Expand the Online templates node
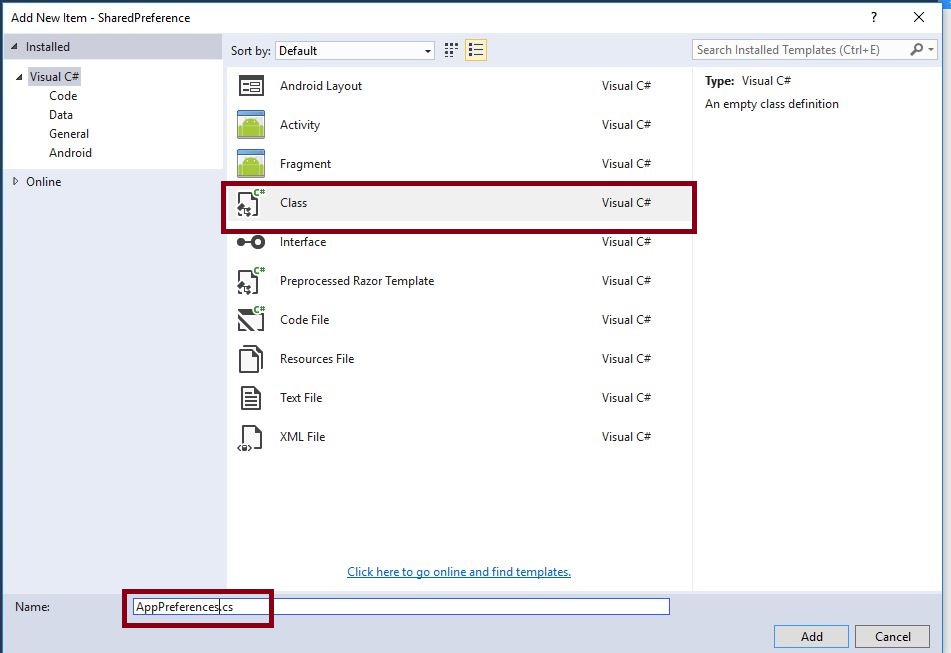Screen dimensions: 951x653 [15, 182]
